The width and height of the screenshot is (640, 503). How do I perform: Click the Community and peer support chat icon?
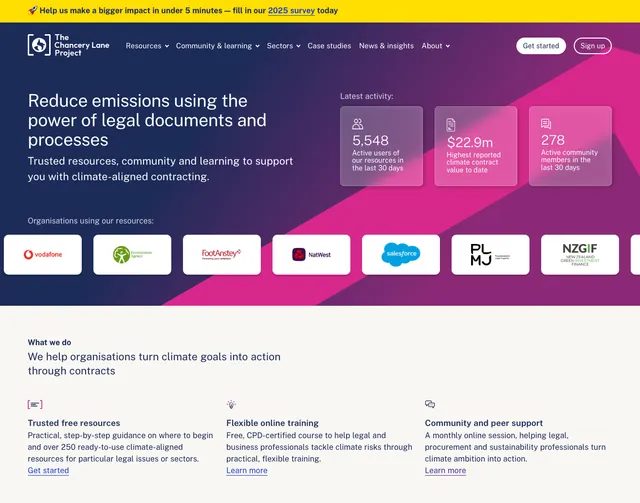(x=430, y=405)
